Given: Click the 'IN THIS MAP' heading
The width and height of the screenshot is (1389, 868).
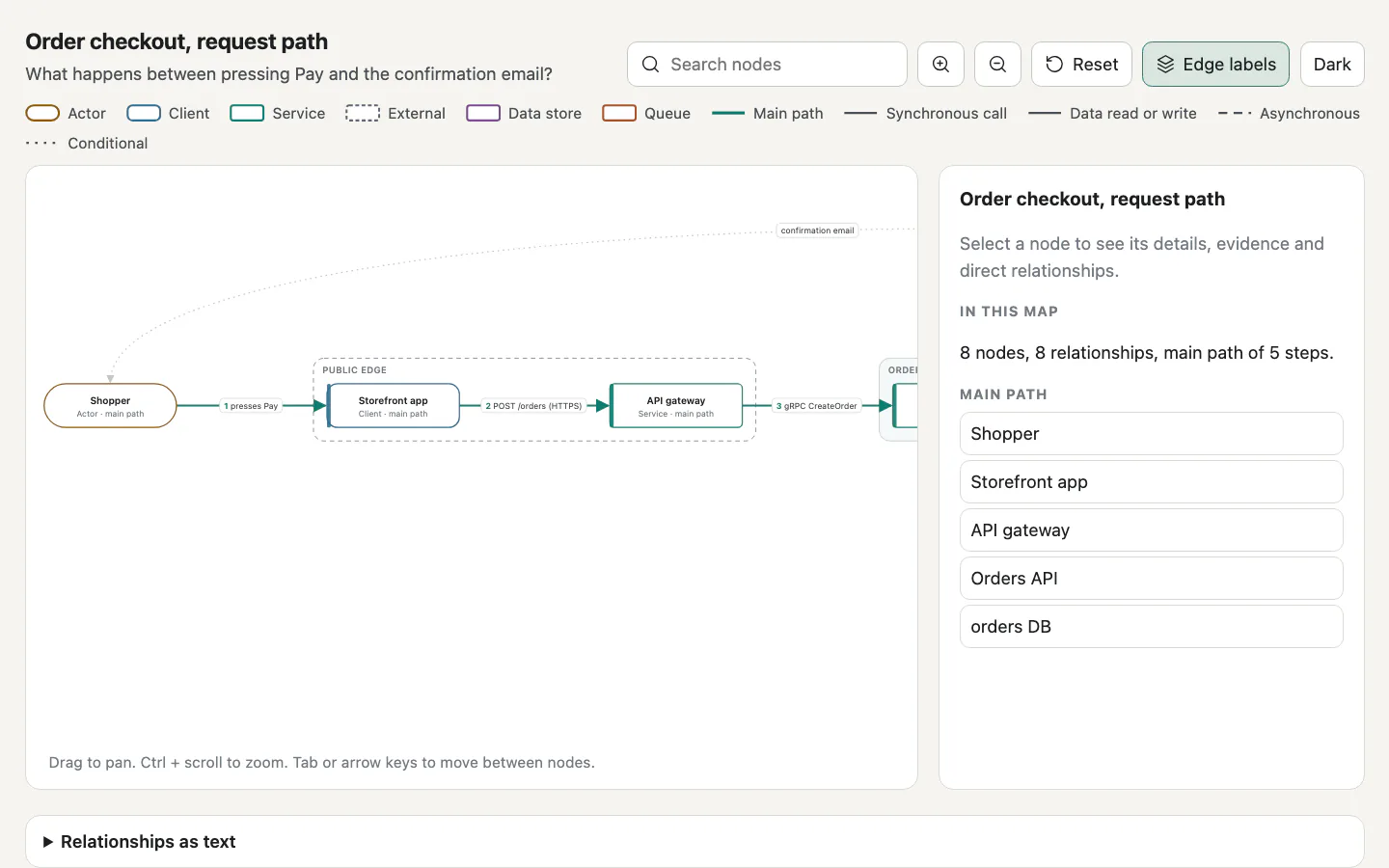Looking at the screenshot, I should (1009, 312).
